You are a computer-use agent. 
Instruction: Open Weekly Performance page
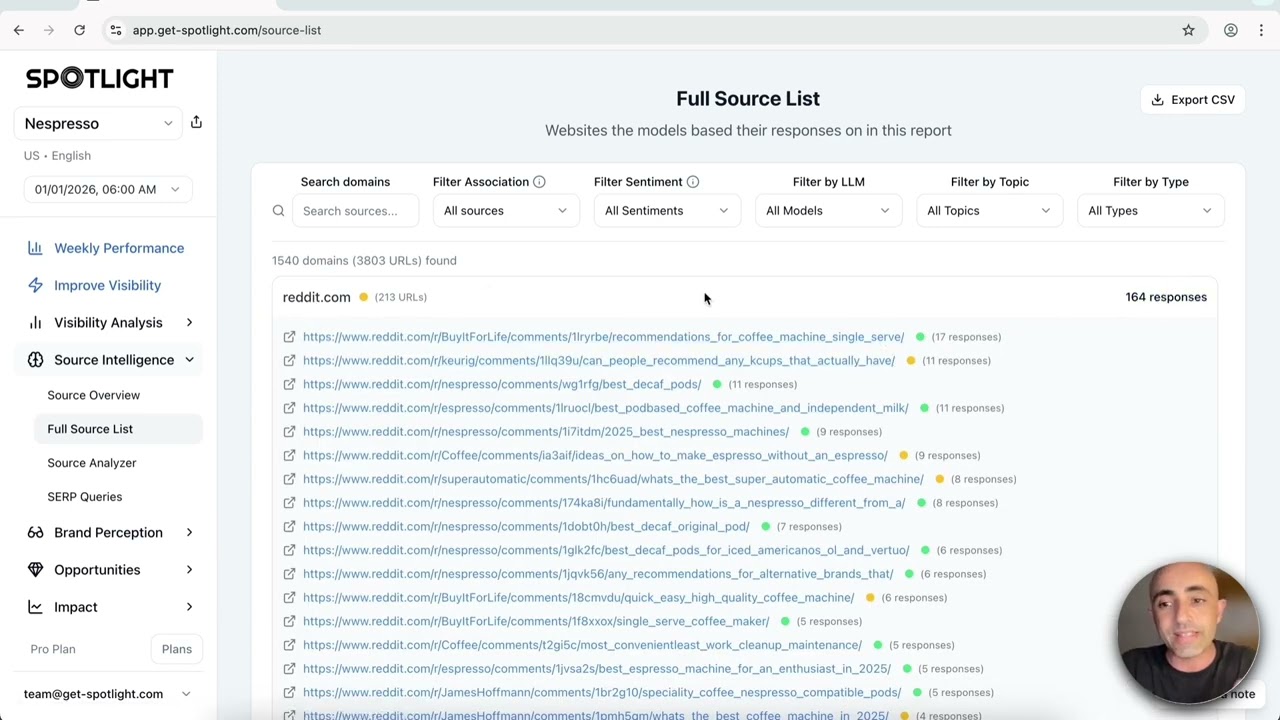[119, 248]
